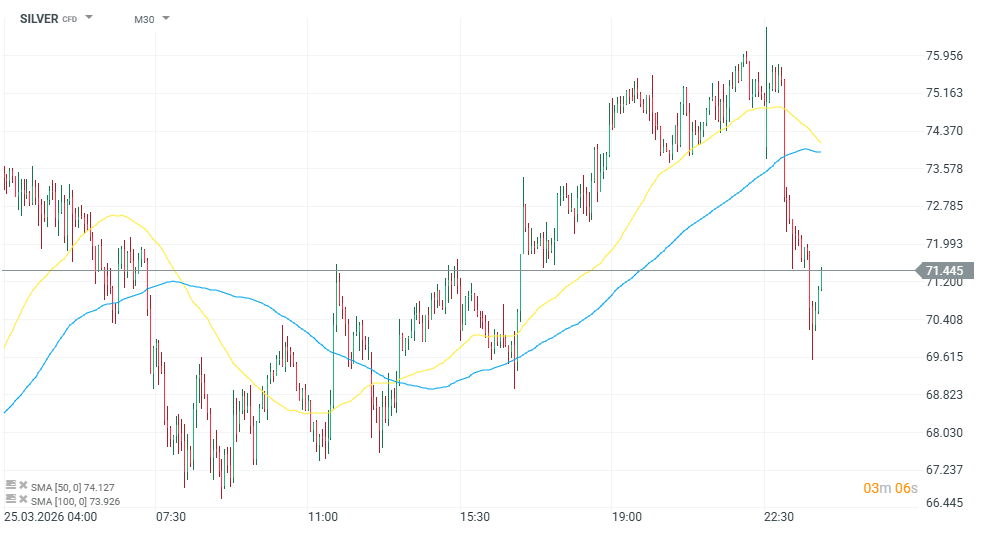
Task: Open settings for SMA 50 indicator
Action: [x=11, y=485]
